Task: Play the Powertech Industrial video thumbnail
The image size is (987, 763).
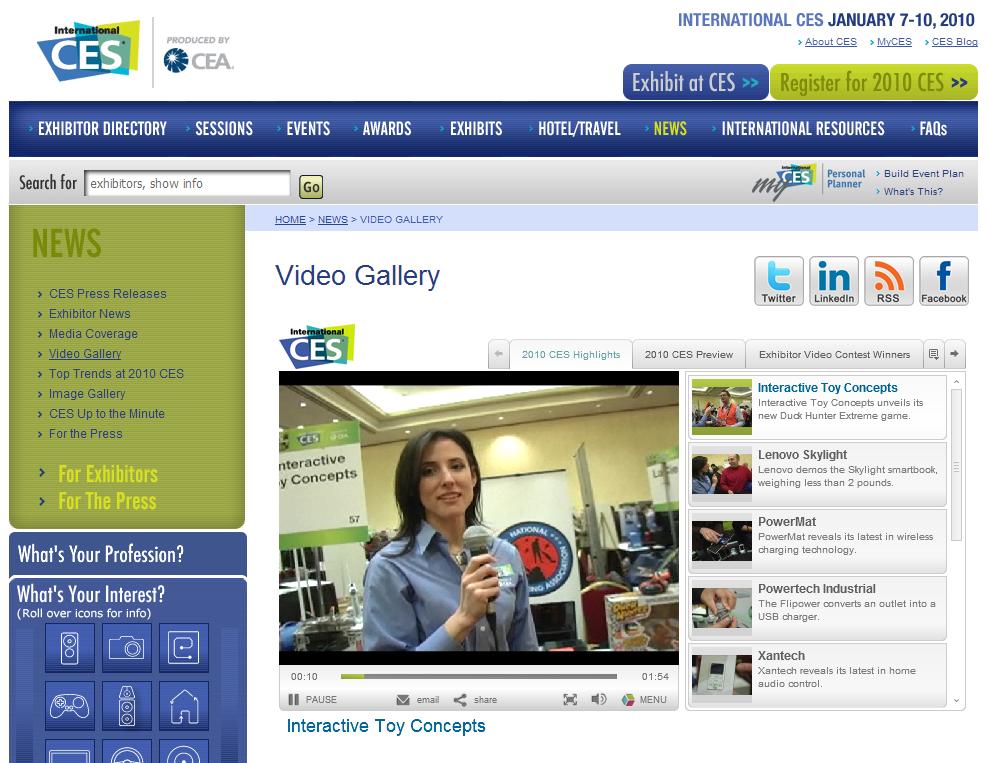Action: point(721,608)
